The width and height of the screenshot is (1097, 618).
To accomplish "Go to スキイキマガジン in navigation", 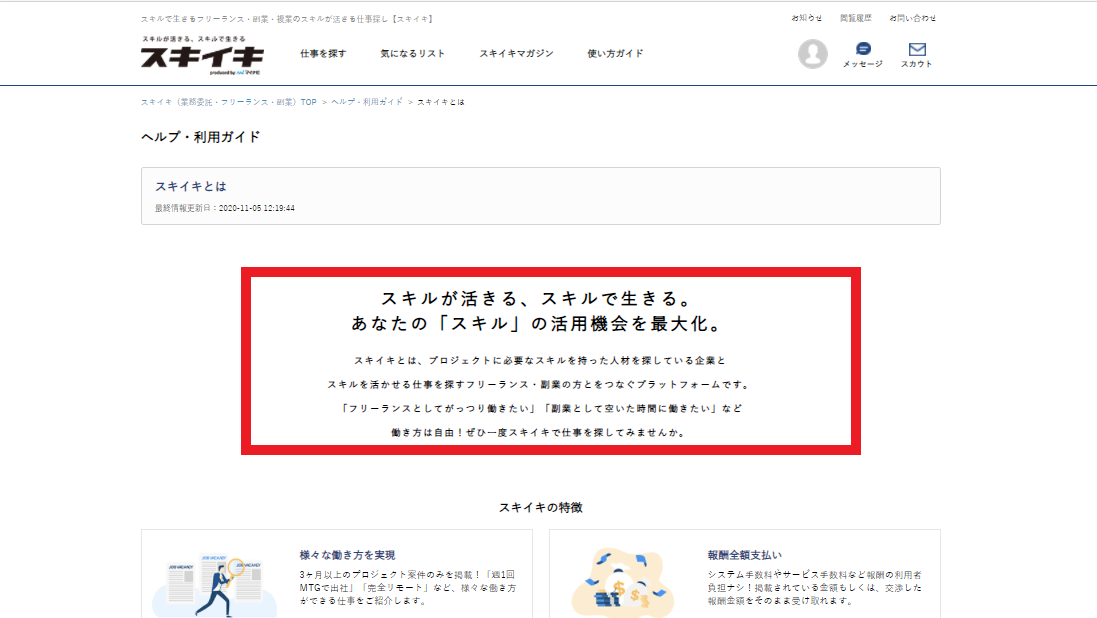I will (x=516, y=53).
